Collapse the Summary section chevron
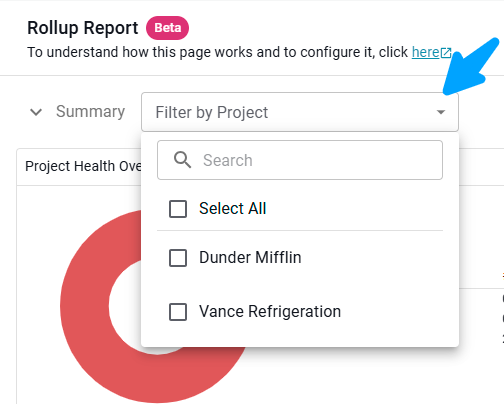Image resolution: width=504 pixels, height=404 pixels. [36, 112]
